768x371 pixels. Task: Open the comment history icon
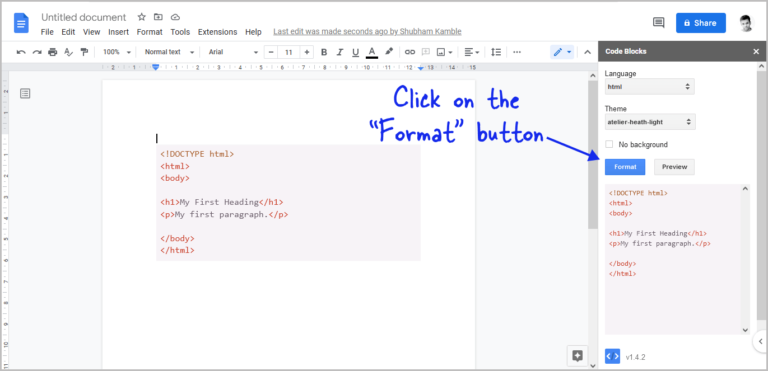coord(659,23)
